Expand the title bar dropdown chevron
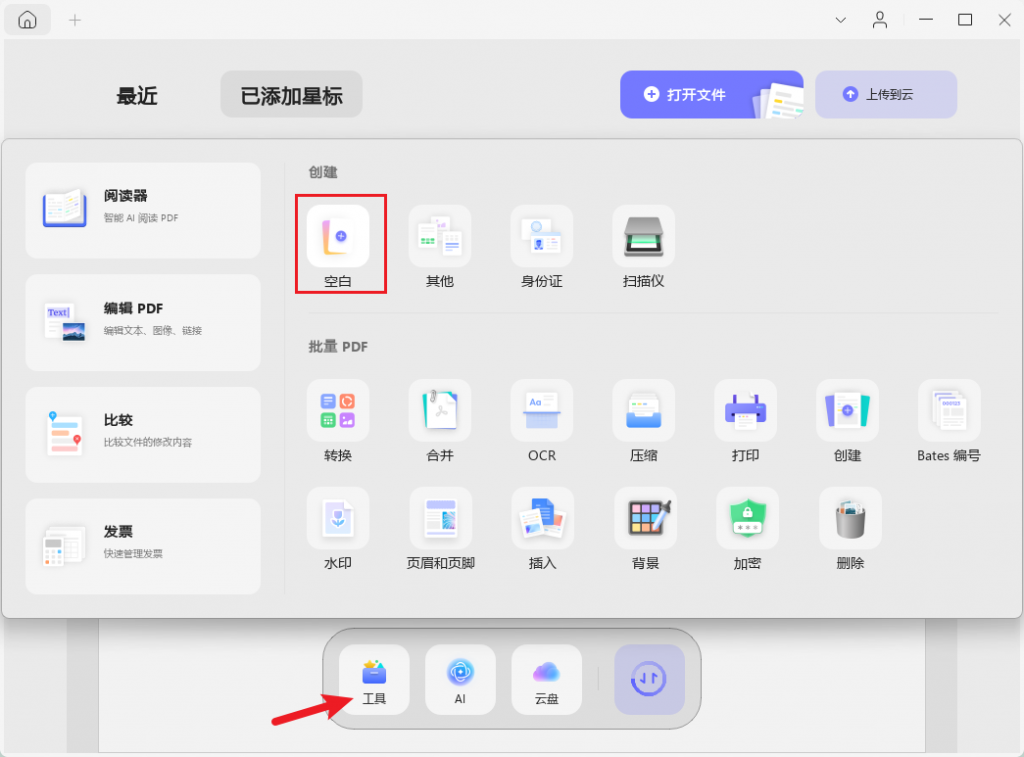This screenshot has width=1024, height=757. tap(841, 20)
